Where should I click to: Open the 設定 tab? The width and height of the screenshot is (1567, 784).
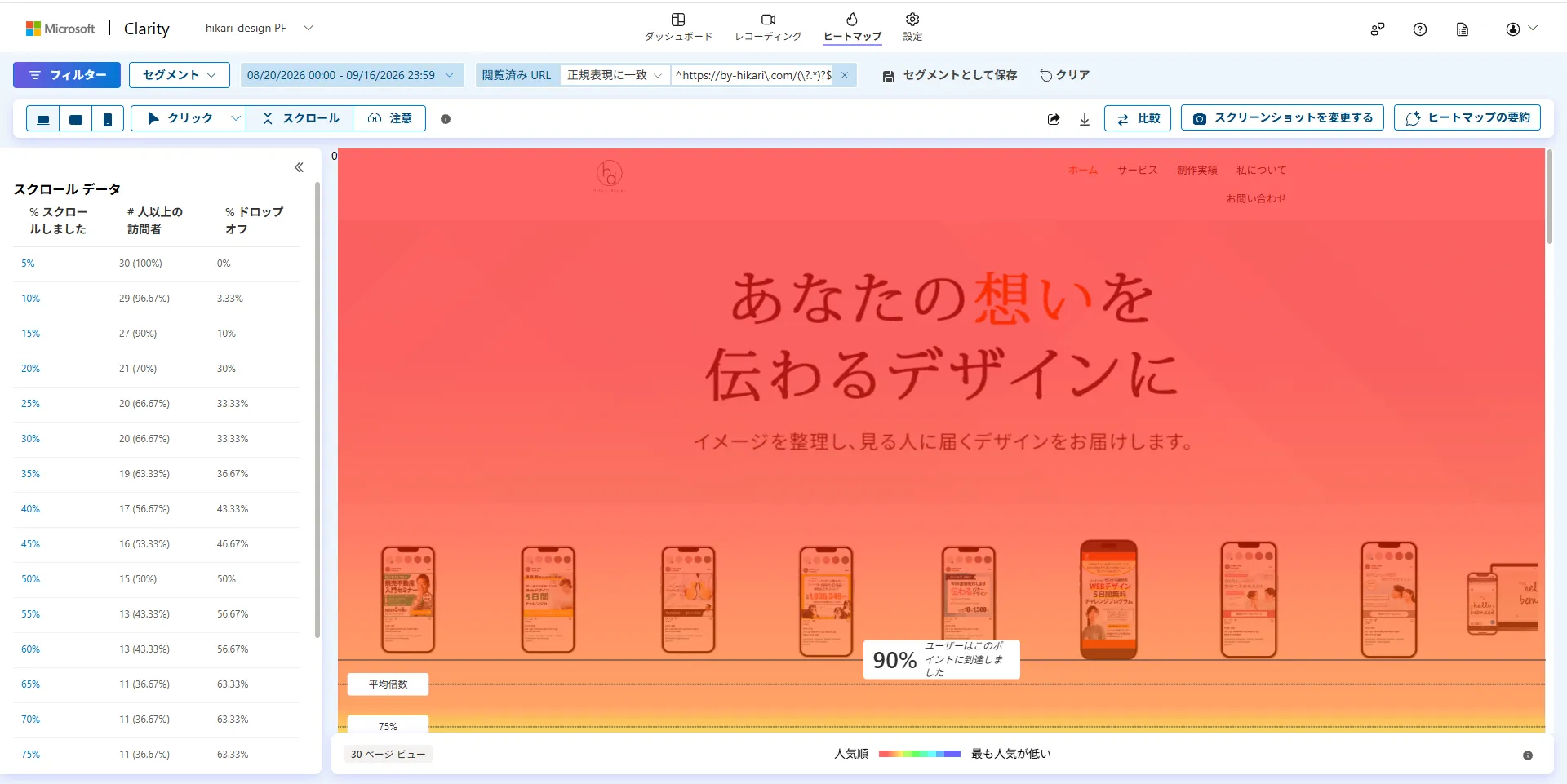[912, 27]
